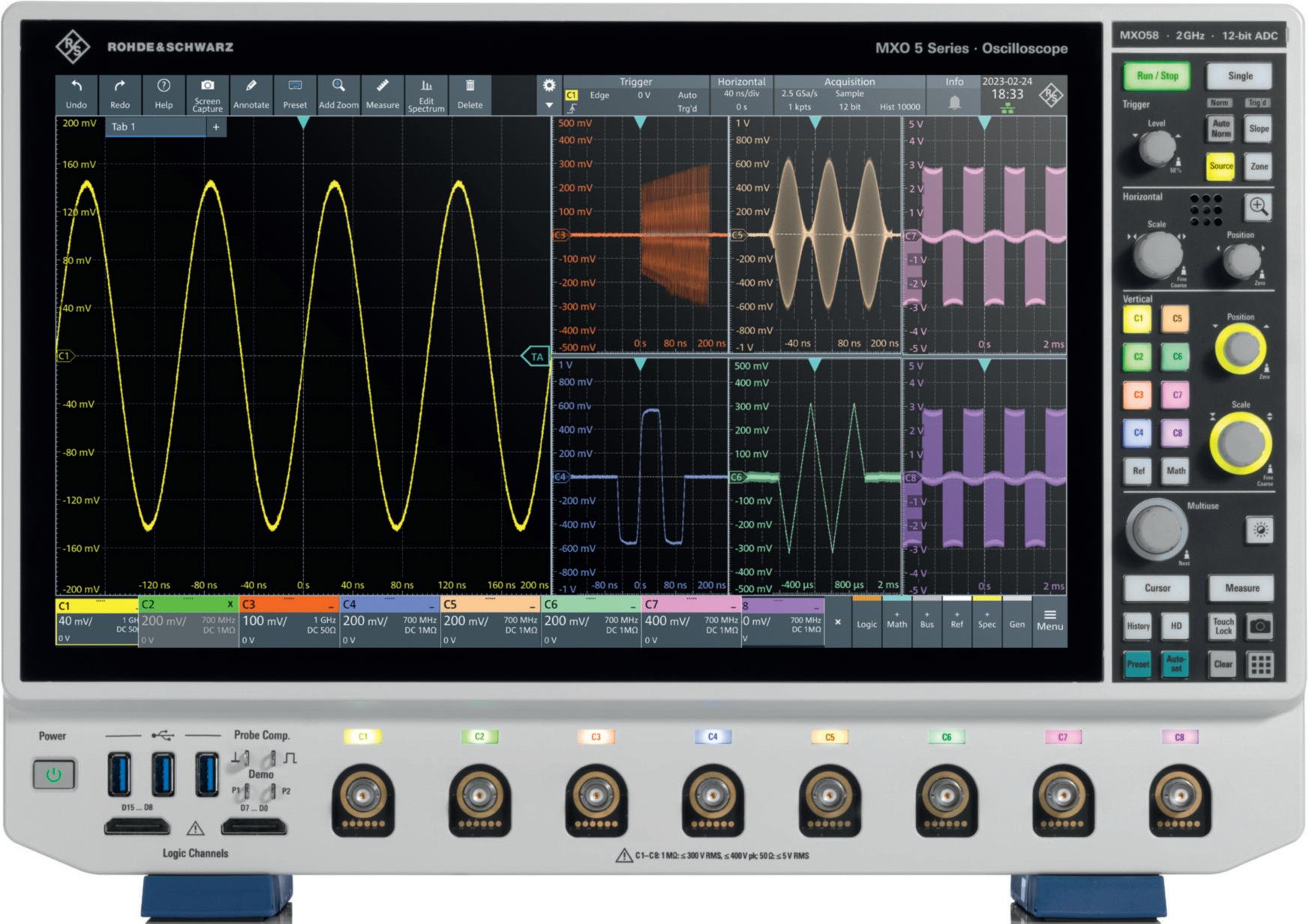The width and height of the screenshot is (1309, 924).
Task: Click the Edit Spectrum icon
Action: (426, 95)
